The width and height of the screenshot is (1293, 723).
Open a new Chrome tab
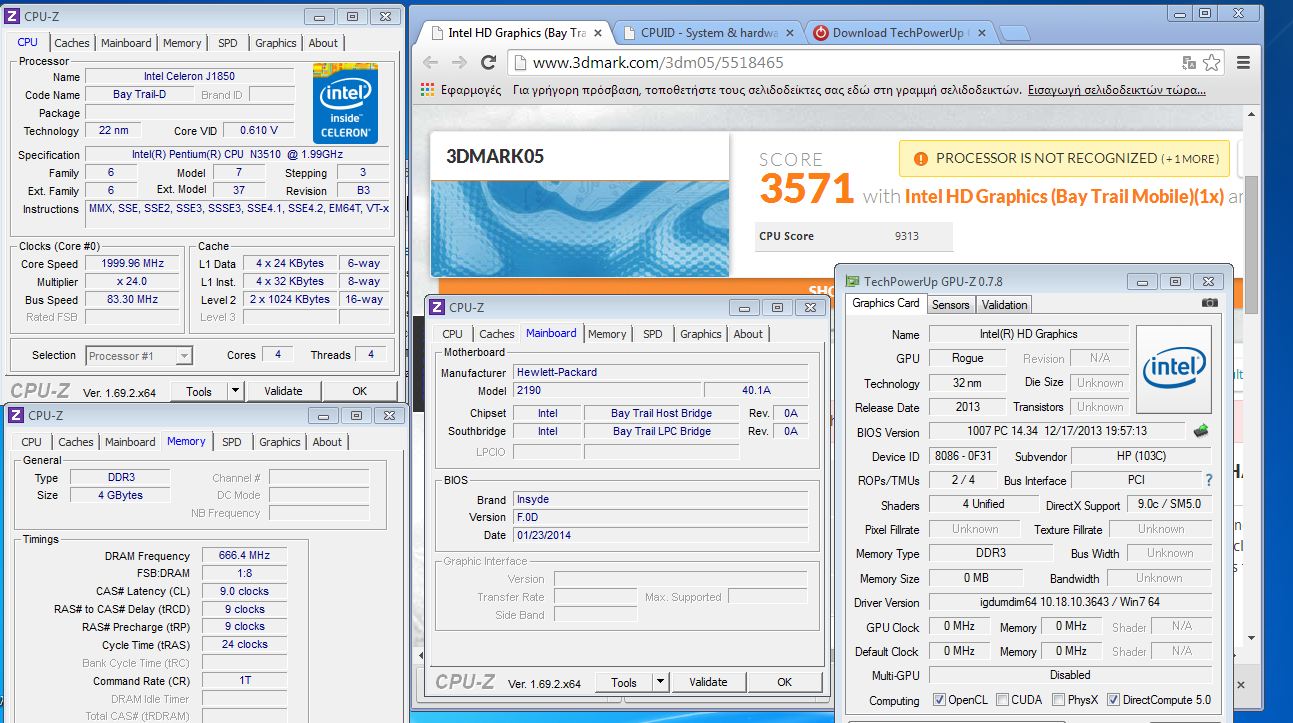(x=1014, y=33)
